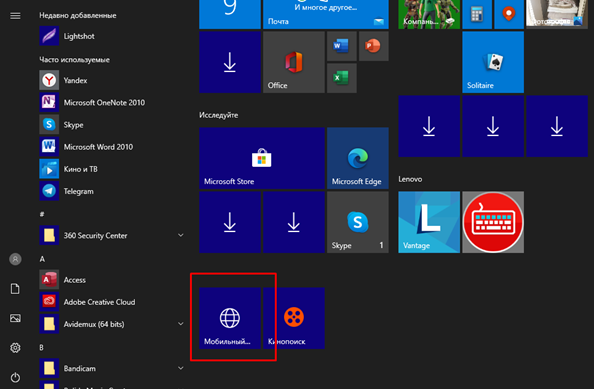This screenshot has height=389, width=594.
Task: Expand the Bandicam folder chevron
Action: click(181, 368)
